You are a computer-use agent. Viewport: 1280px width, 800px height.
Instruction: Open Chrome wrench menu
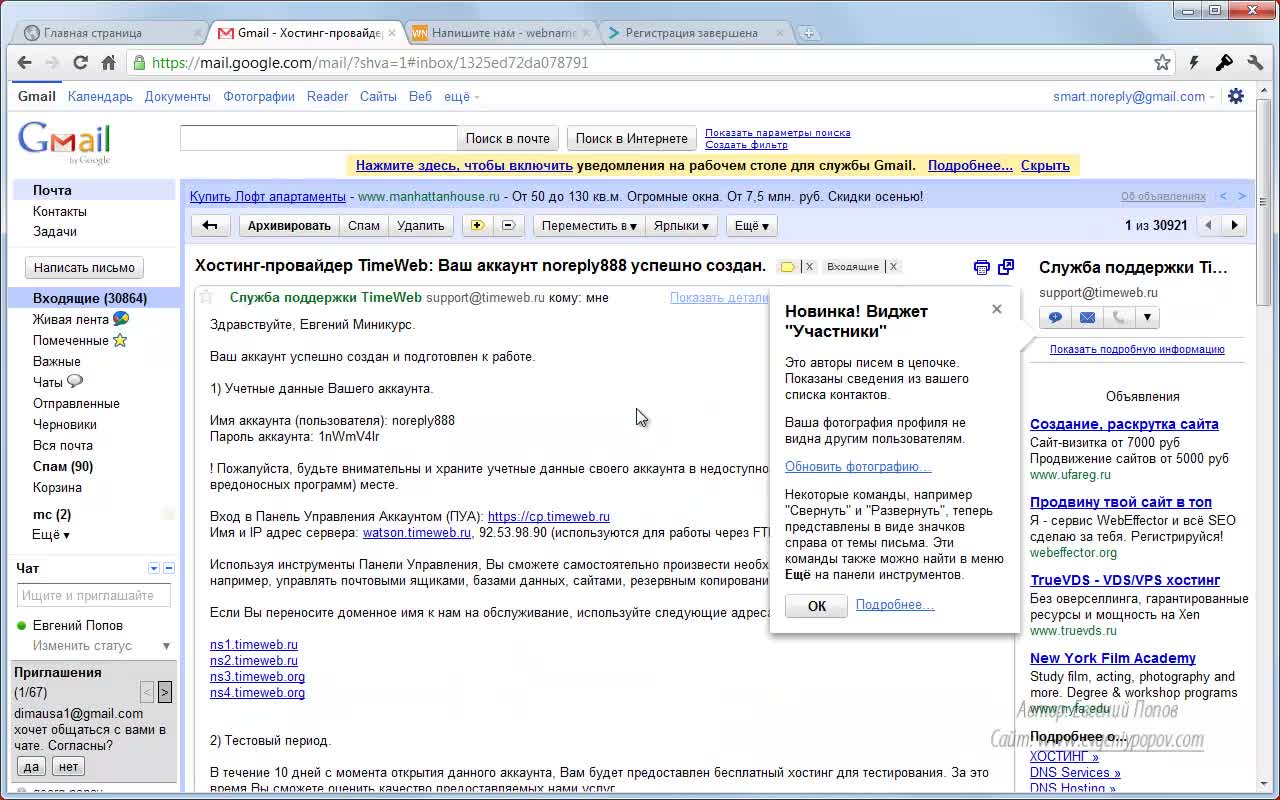(x=1255, y=62)
